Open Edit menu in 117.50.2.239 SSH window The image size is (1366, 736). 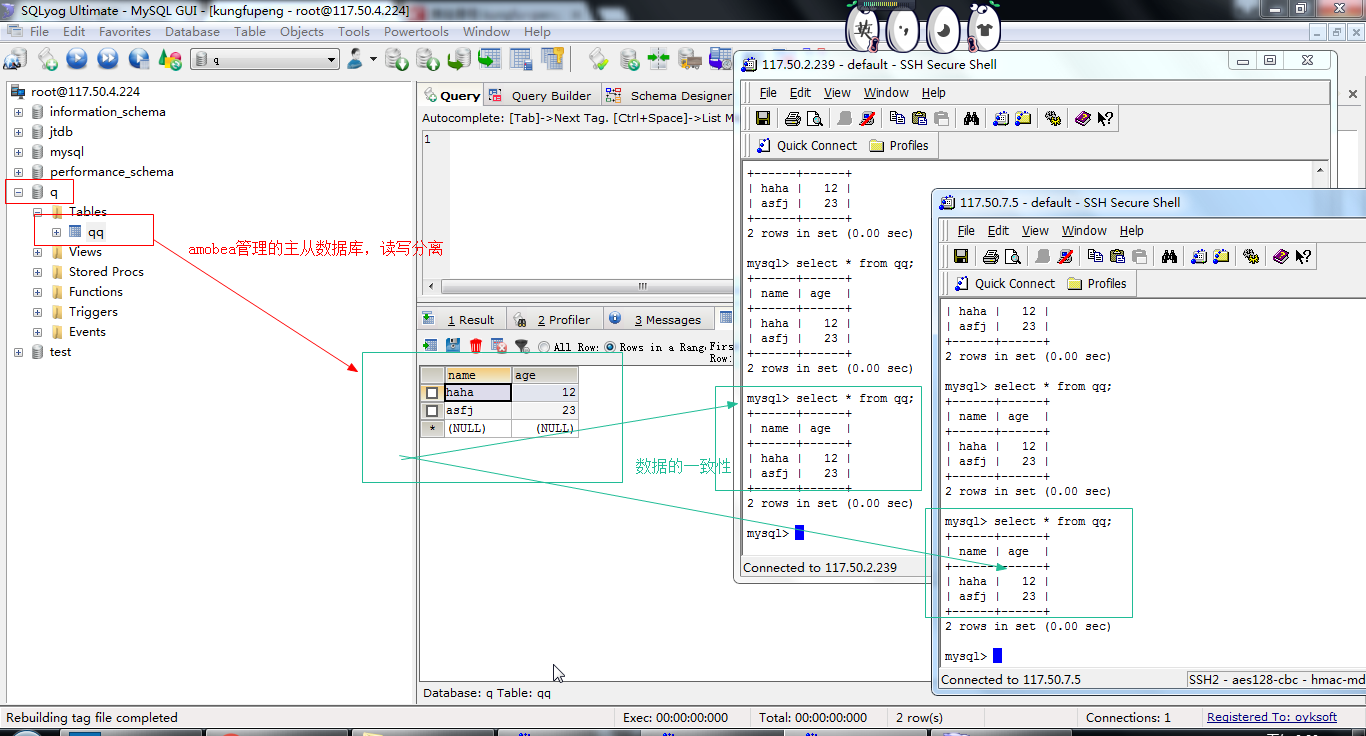(801, 93)
